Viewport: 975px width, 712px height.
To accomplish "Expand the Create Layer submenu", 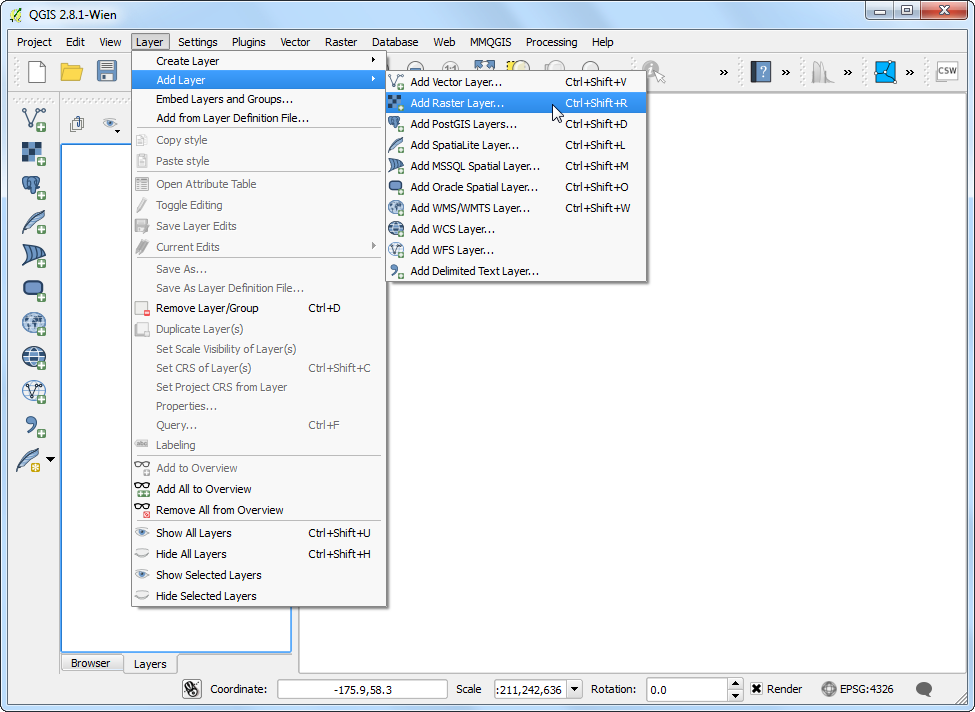I will coord(259,61).
